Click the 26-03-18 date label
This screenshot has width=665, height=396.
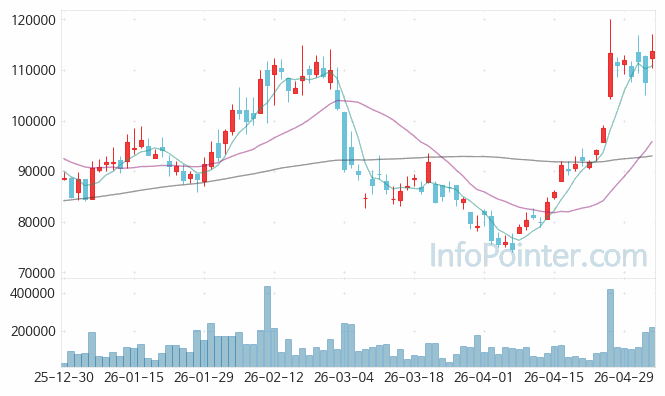(x=414, y=377)
